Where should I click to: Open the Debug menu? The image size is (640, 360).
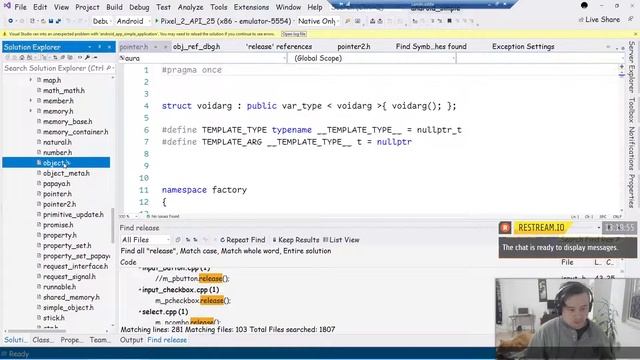pos(139,7)
